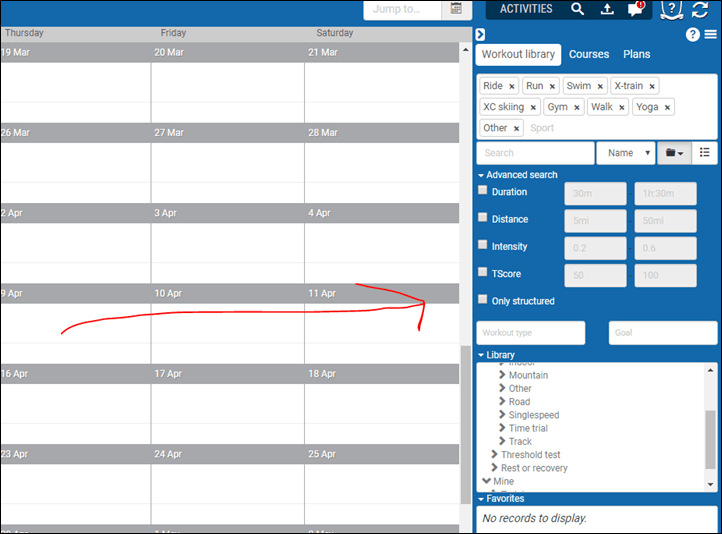The height and width of the screenshot is (534, 722).
Task: Open the calendar date picker icon
Action: click(x=456, y=9)
